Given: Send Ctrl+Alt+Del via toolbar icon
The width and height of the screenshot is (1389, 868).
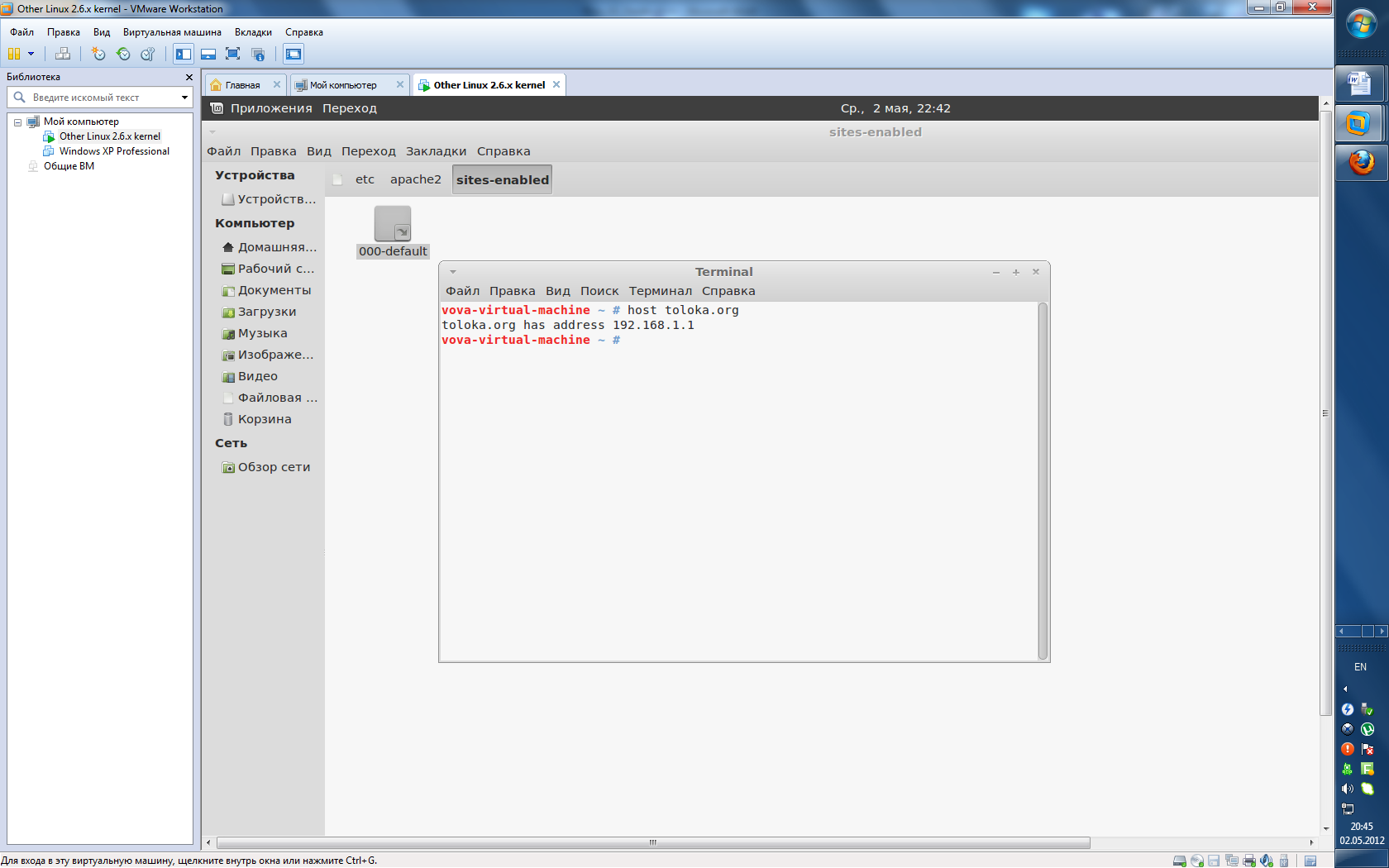Looking at the screenshot, I should click(x=63, y=54).
